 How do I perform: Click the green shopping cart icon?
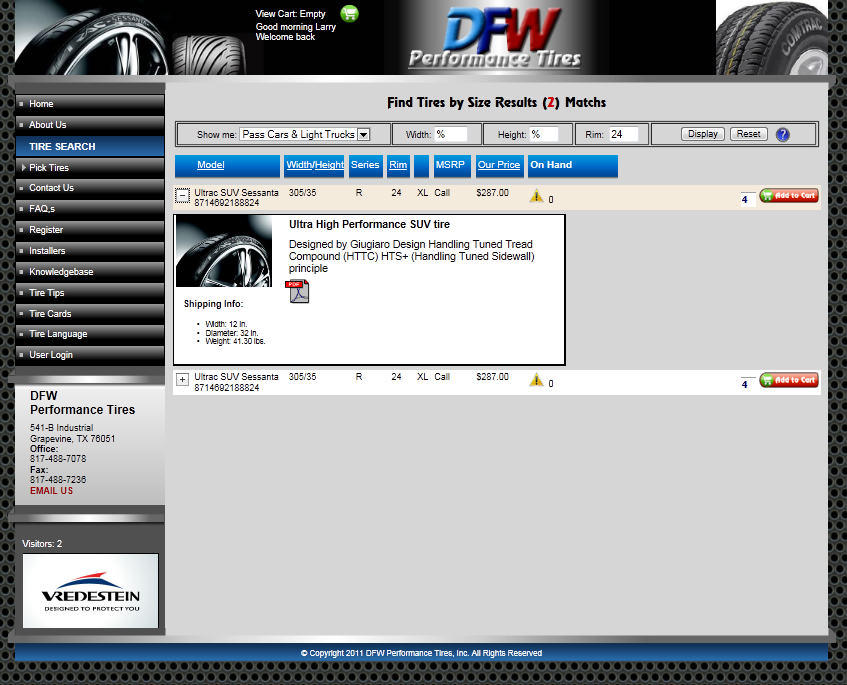coord(349,14)
